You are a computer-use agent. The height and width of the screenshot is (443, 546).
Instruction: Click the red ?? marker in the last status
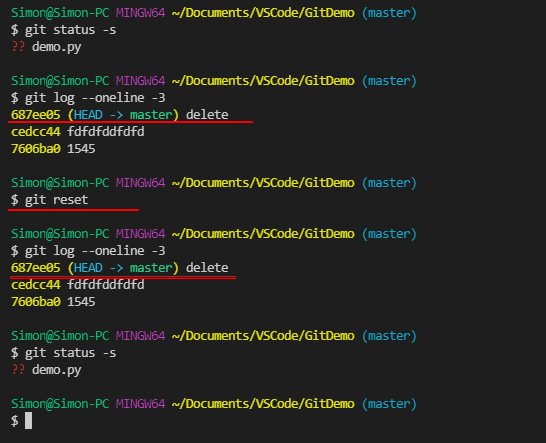(18, 369)
